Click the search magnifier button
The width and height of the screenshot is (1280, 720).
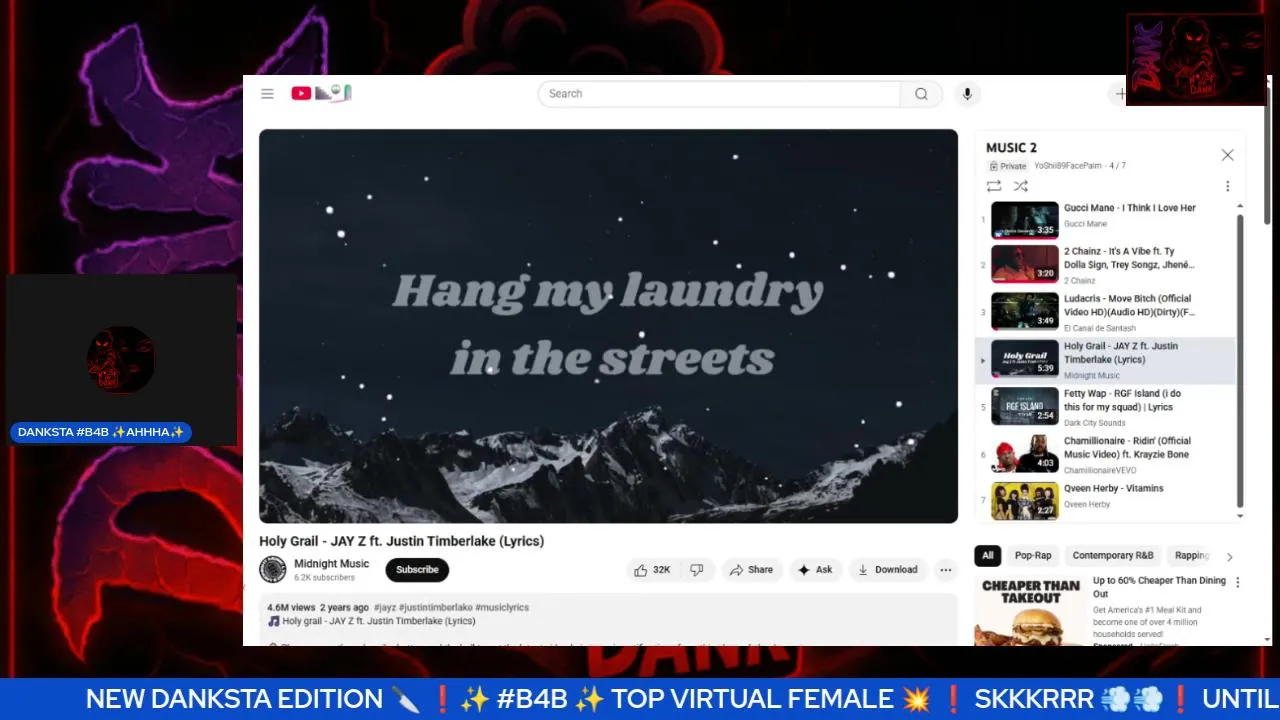point(921,94)
